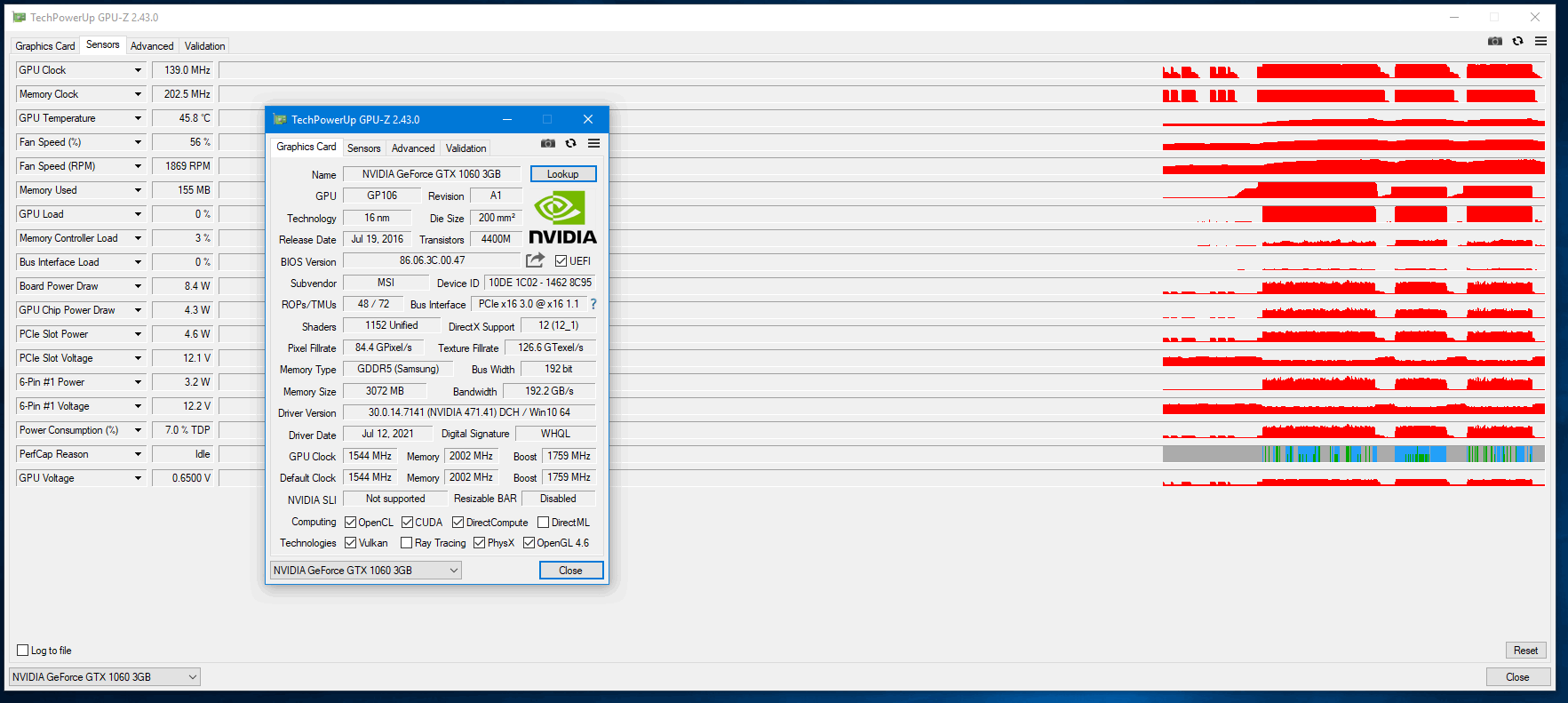Image resolution: width=1568 pixels, height=703 pixels.
Task: Click camera icon in Sensors window toolbar
Action: pos(1495,41)
